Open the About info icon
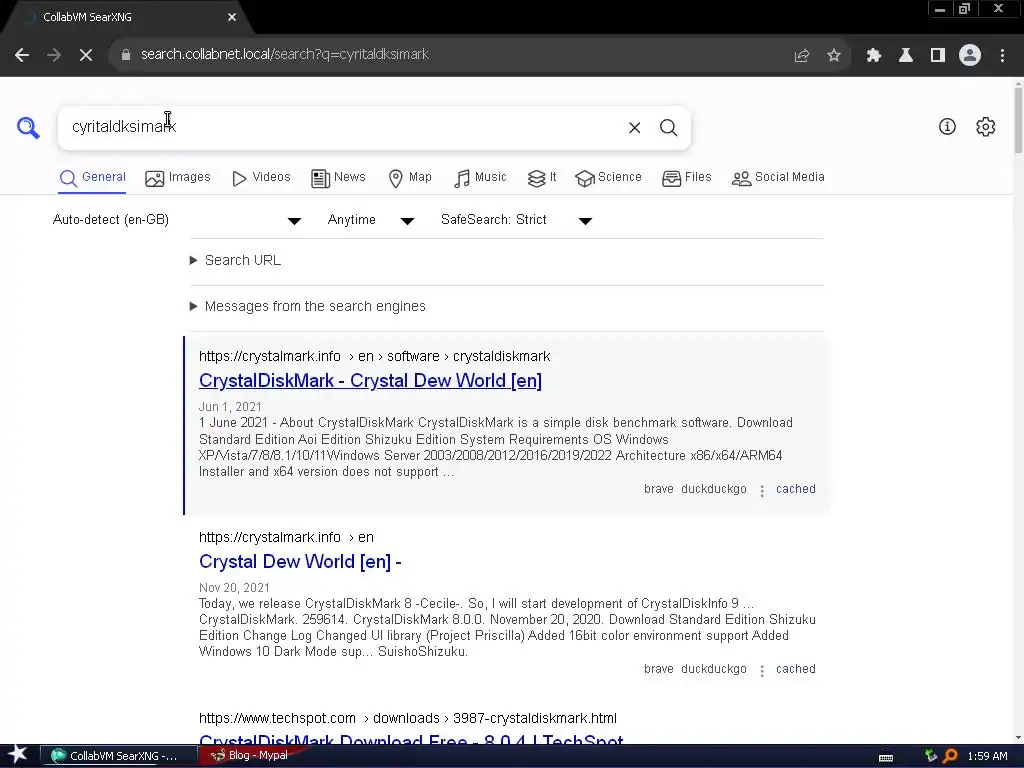Image resolution: width=1024 pixels, height=768 pixels. tap(947, 127)
